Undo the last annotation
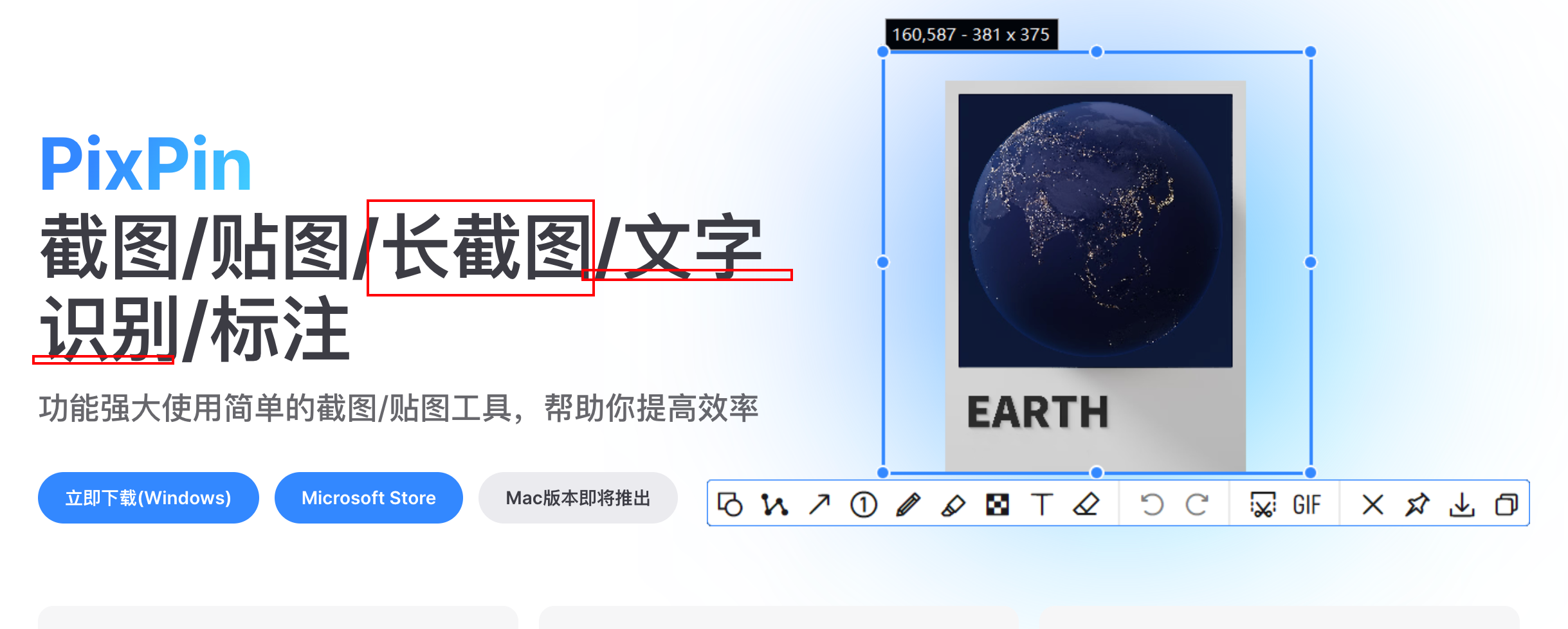This screenshot has width=1568, height=629. [x=1152, y=504]
